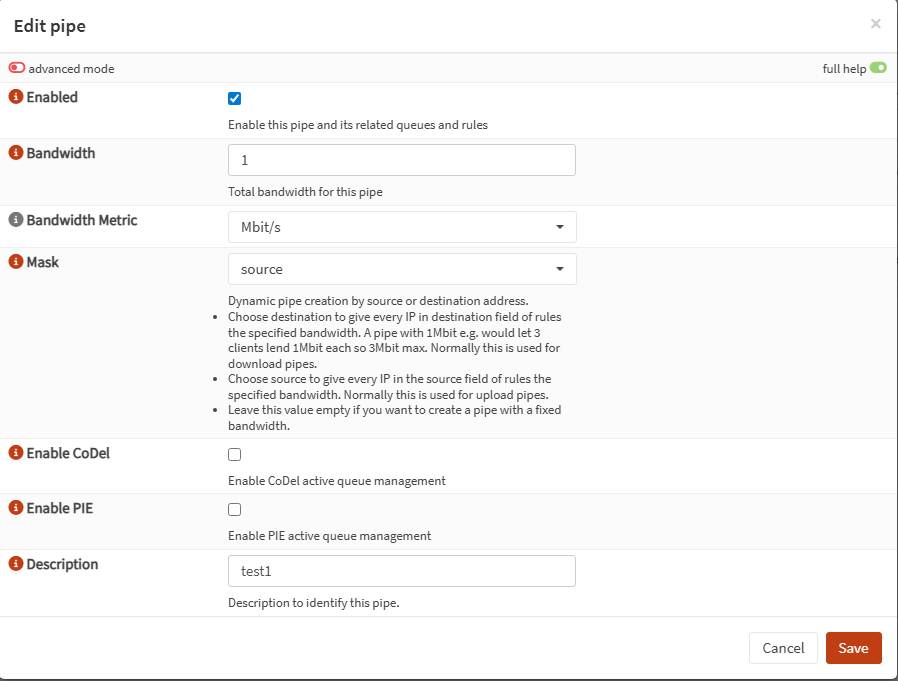This screenshot has height=681, width=898.
Task: Show help via the Mask info icon
Action: click(x=15, y=262)
